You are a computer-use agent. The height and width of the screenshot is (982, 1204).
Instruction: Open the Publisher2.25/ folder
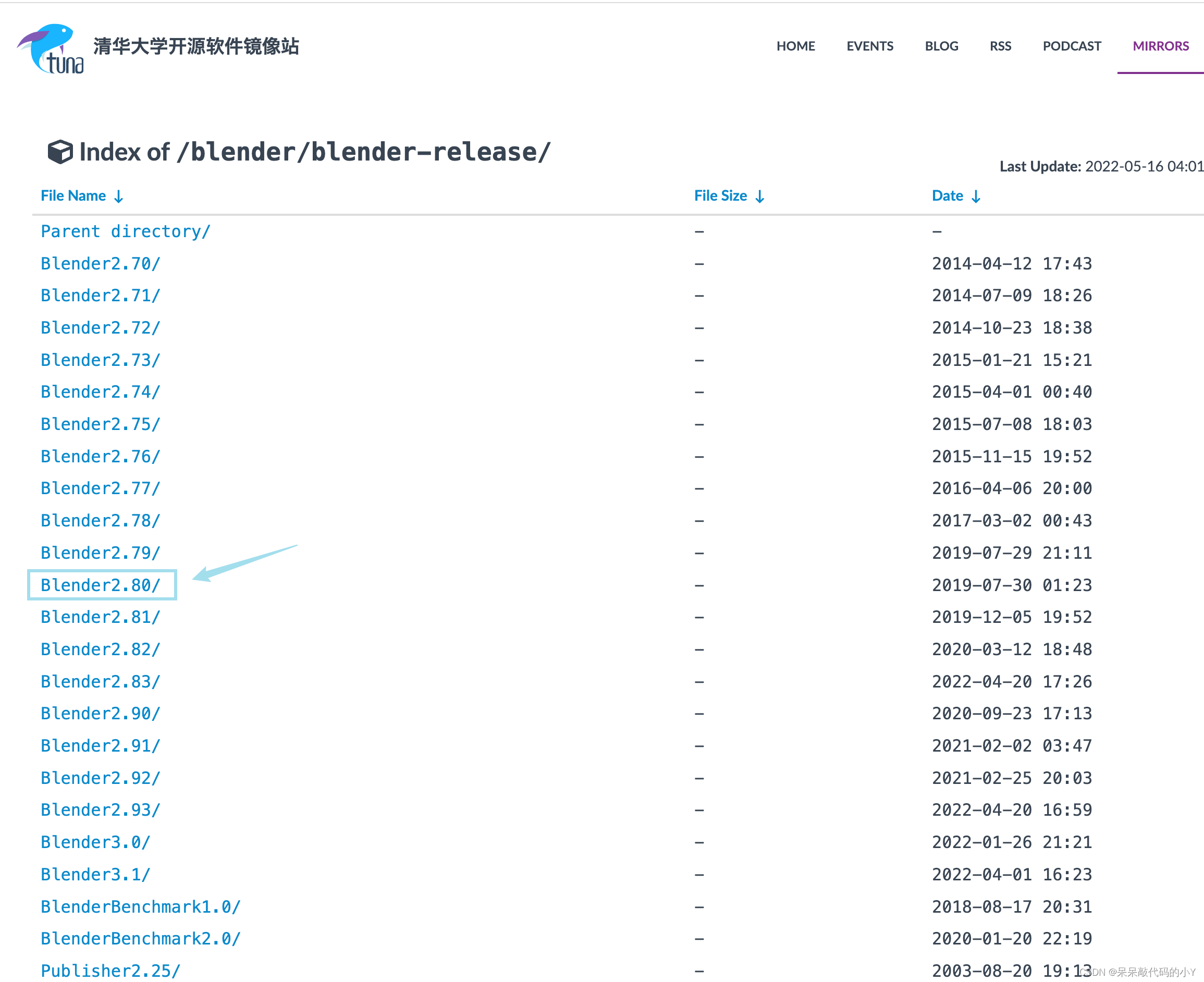[x=111, y=971]
